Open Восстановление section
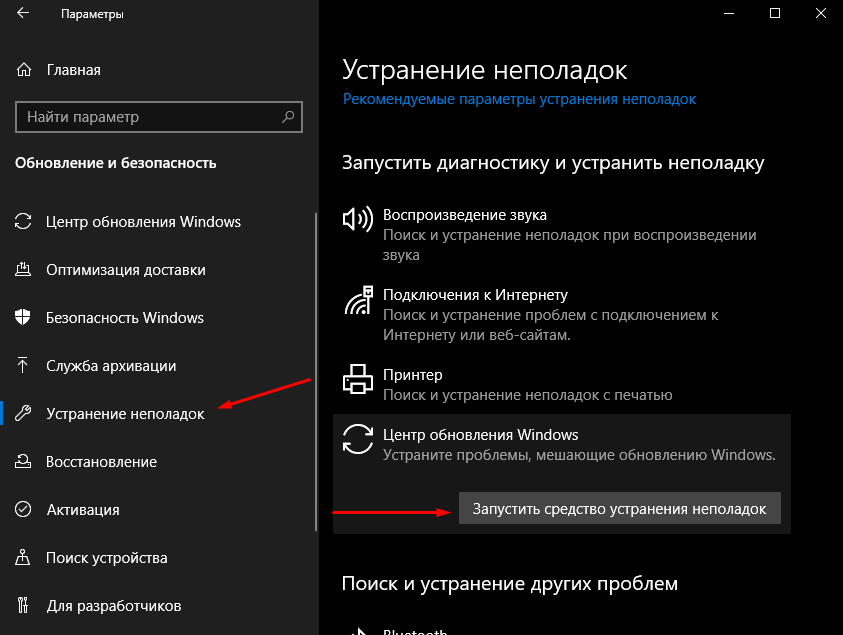This screenshot has height=635, width=843. pyautogui.click(x=102, y=461)
